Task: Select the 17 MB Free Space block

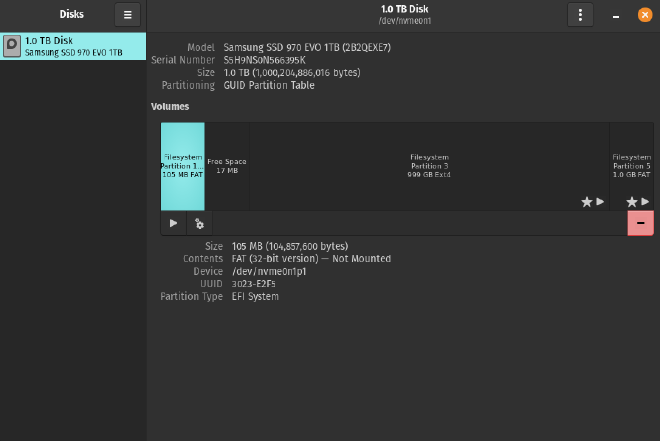Action: (x=227, y=166)
